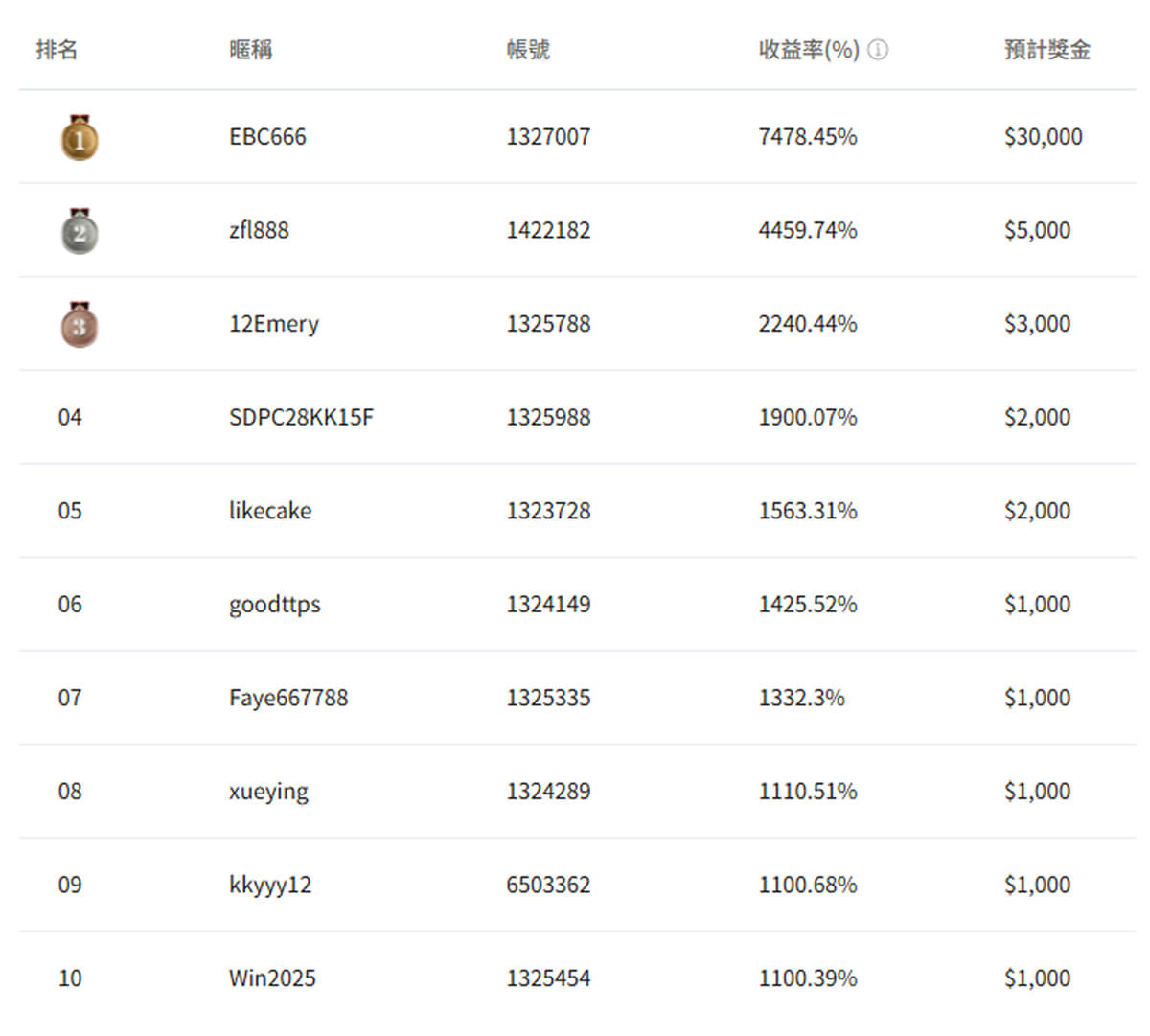
Task: Click the 收益率(%) column header text
Action: (x=808, y=50)
